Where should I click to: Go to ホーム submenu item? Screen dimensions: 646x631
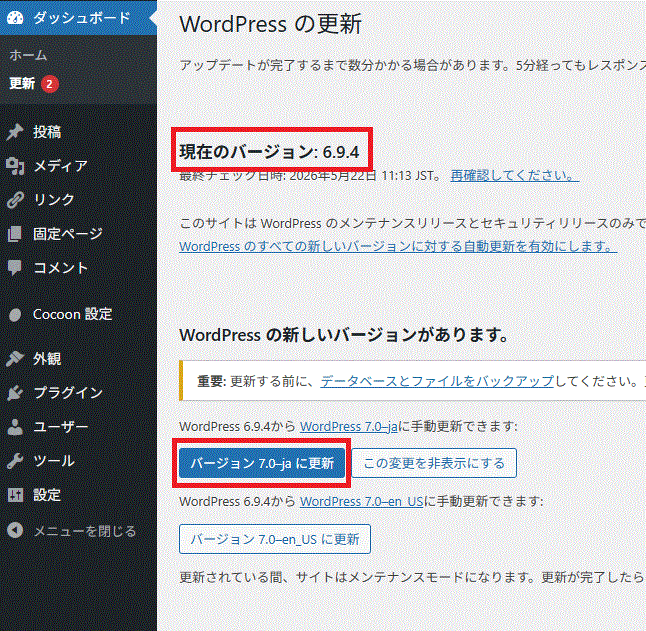(28, 55)
